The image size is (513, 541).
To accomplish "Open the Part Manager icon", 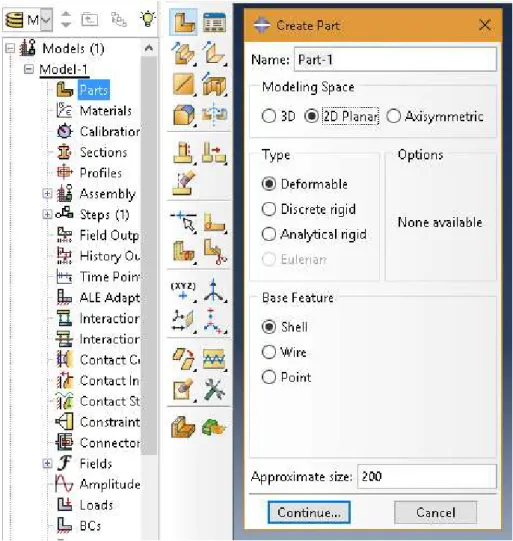I will click(214, 22).
